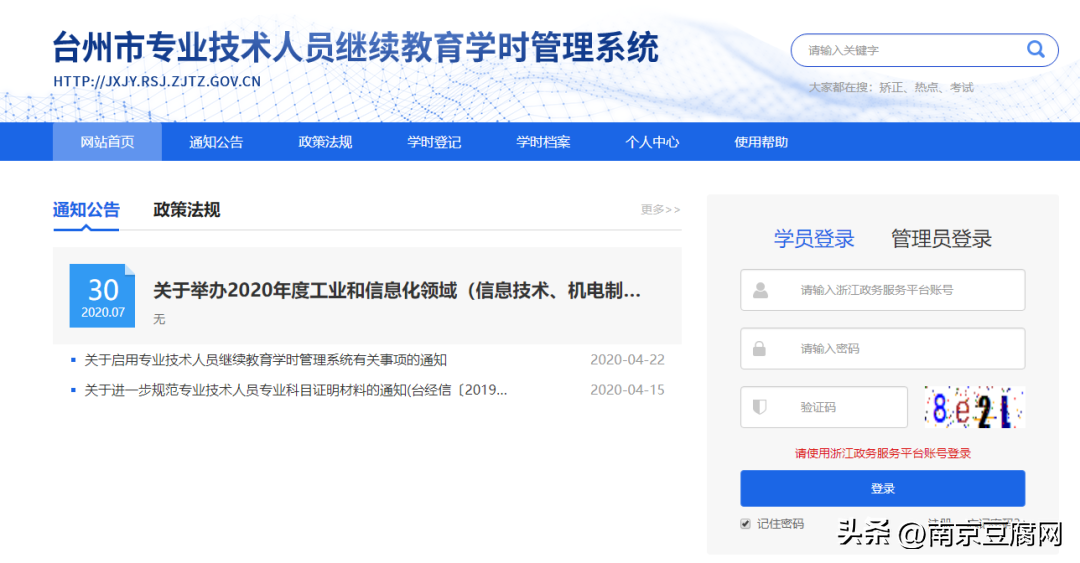Click the date 2020-04-22
Screen dimensions: 1080x563
[x=627, y=360]
